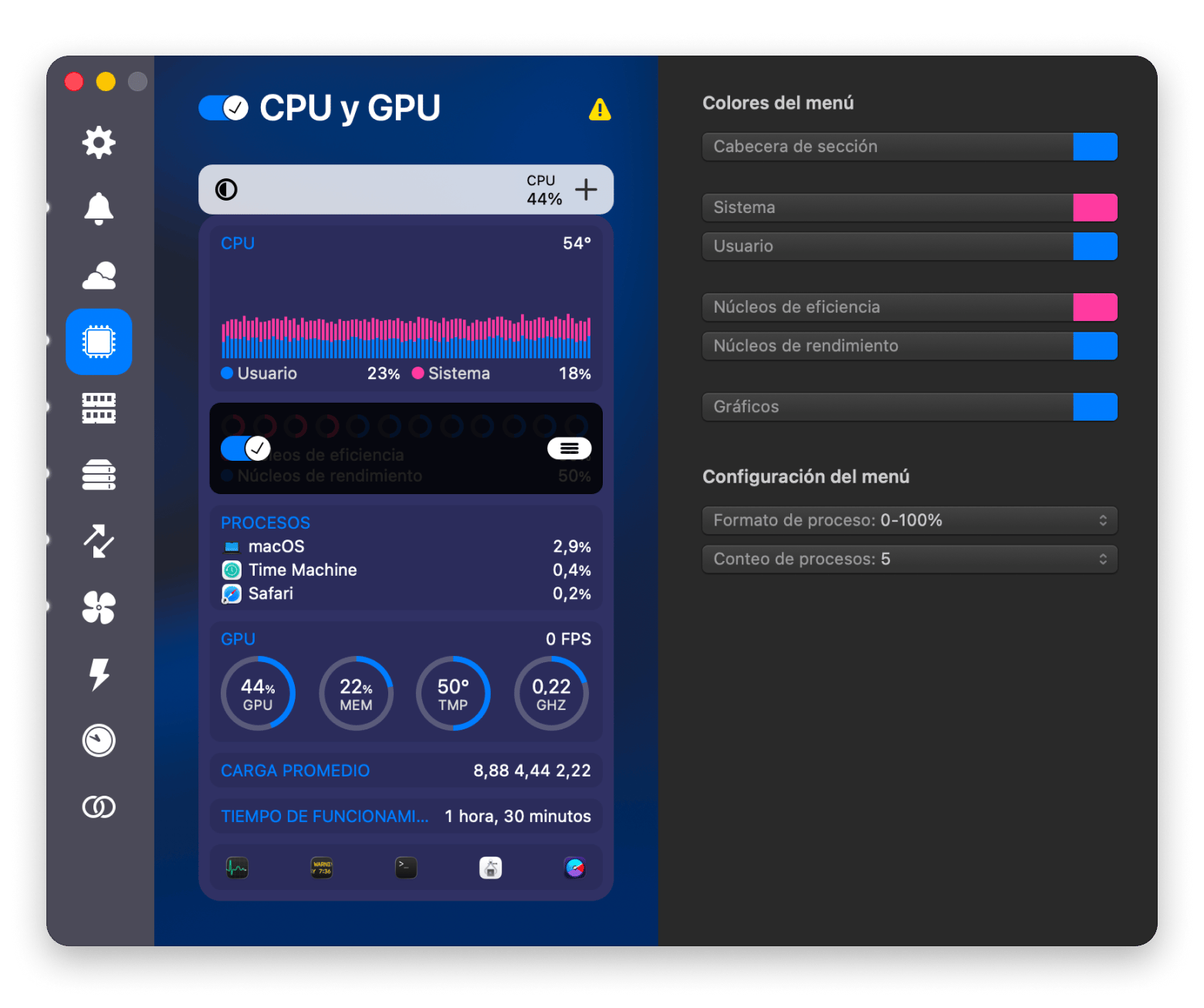This screenshot has width=1204, height=1008.
Task: Select the PROCESOS section header
Action: pos(265,523)
